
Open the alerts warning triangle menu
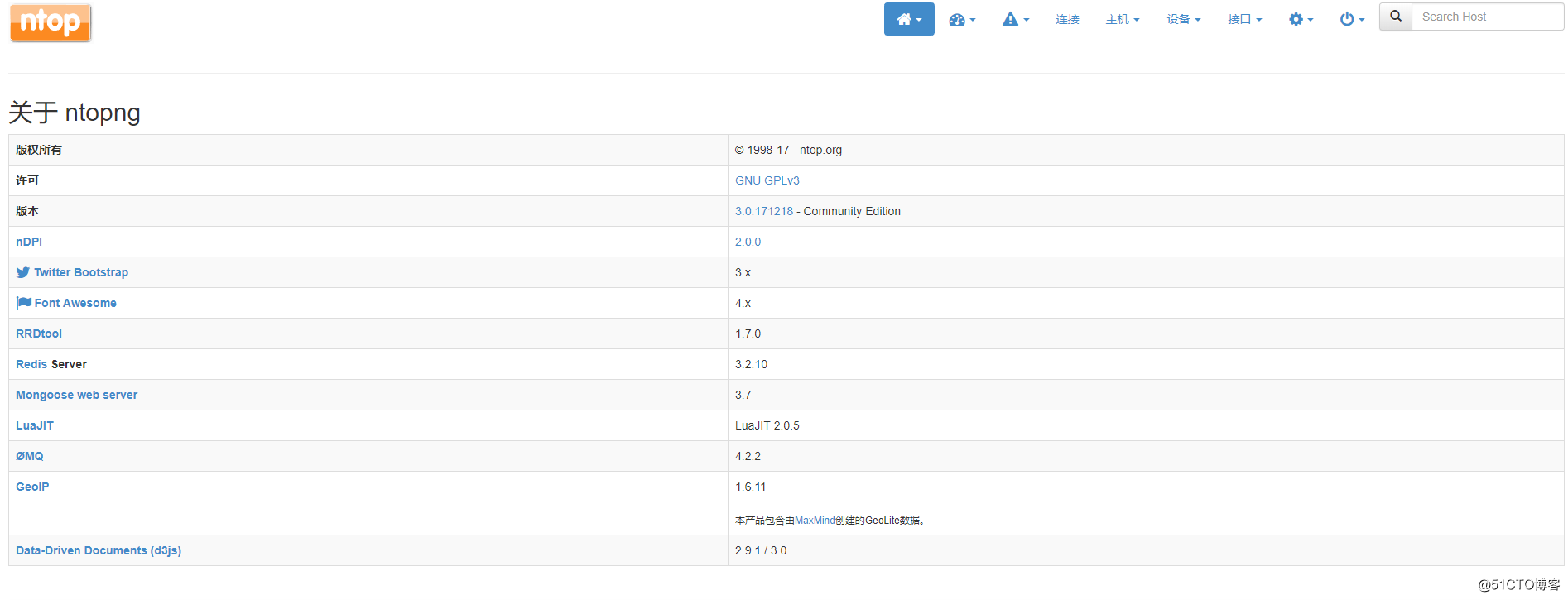pyautogui.click(x=1016, y=19)
